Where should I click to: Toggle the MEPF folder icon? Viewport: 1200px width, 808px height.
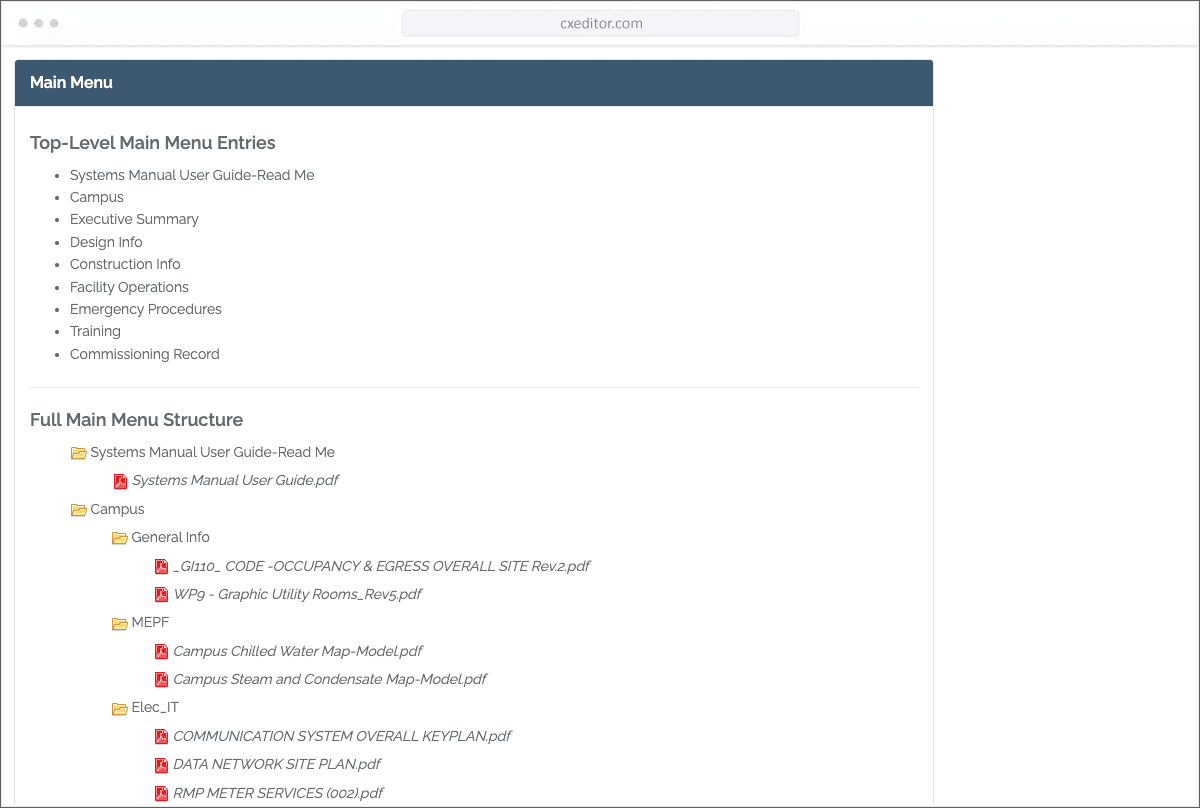(x=119, y=623)
